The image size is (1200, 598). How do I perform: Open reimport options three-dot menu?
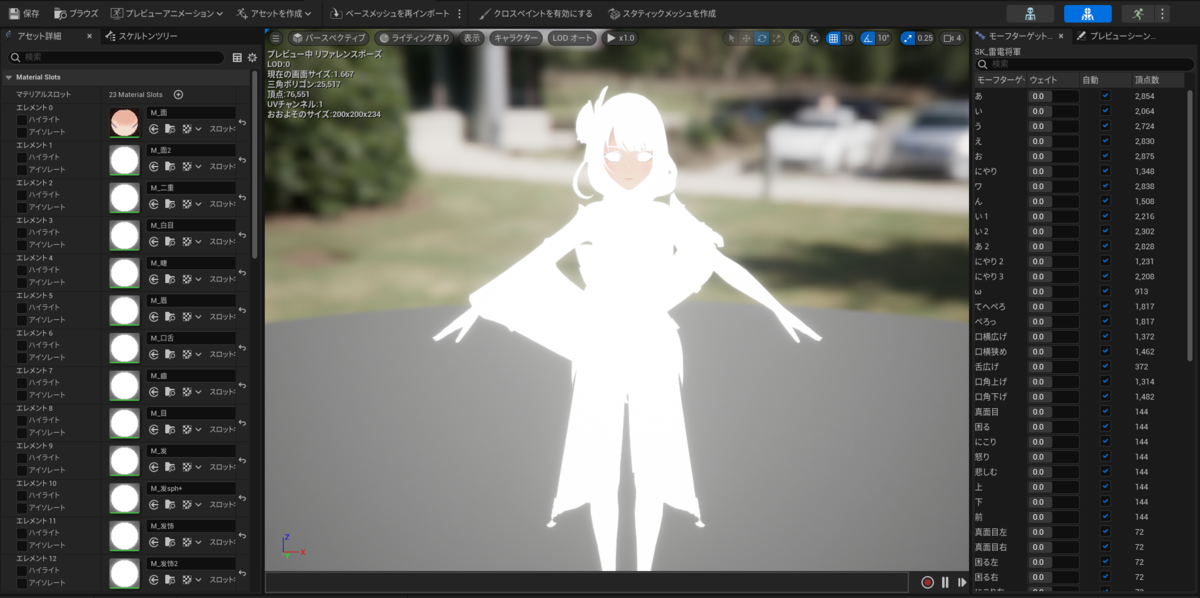click(x=459, y=14)
